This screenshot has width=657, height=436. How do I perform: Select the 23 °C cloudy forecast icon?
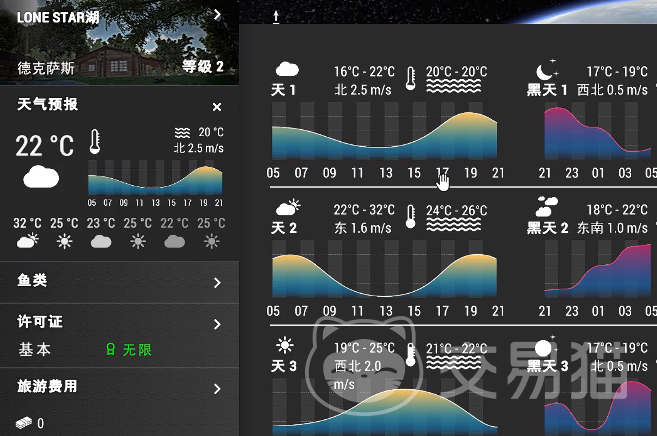101,241
